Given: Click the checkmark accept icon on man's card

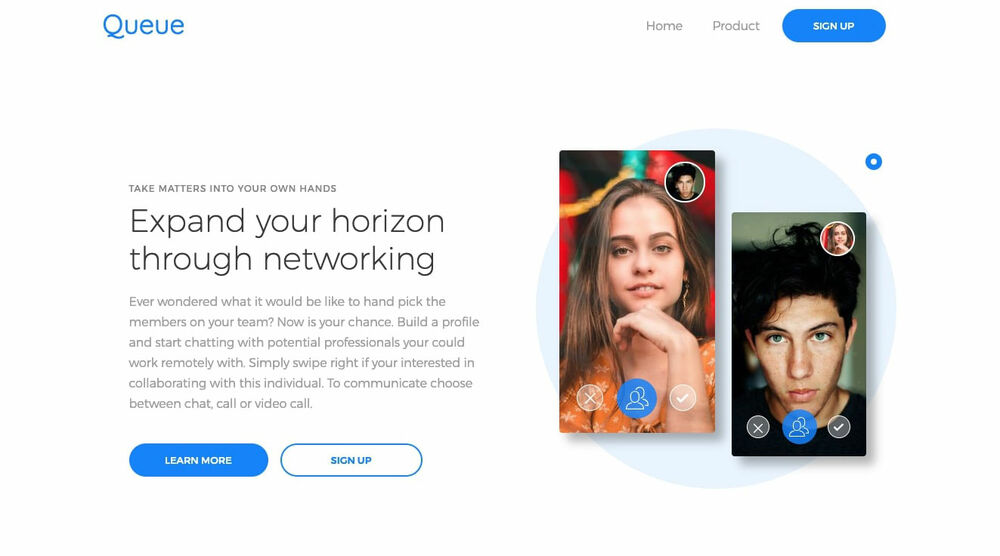Looking at the screenshot, I should pos(839,427).
